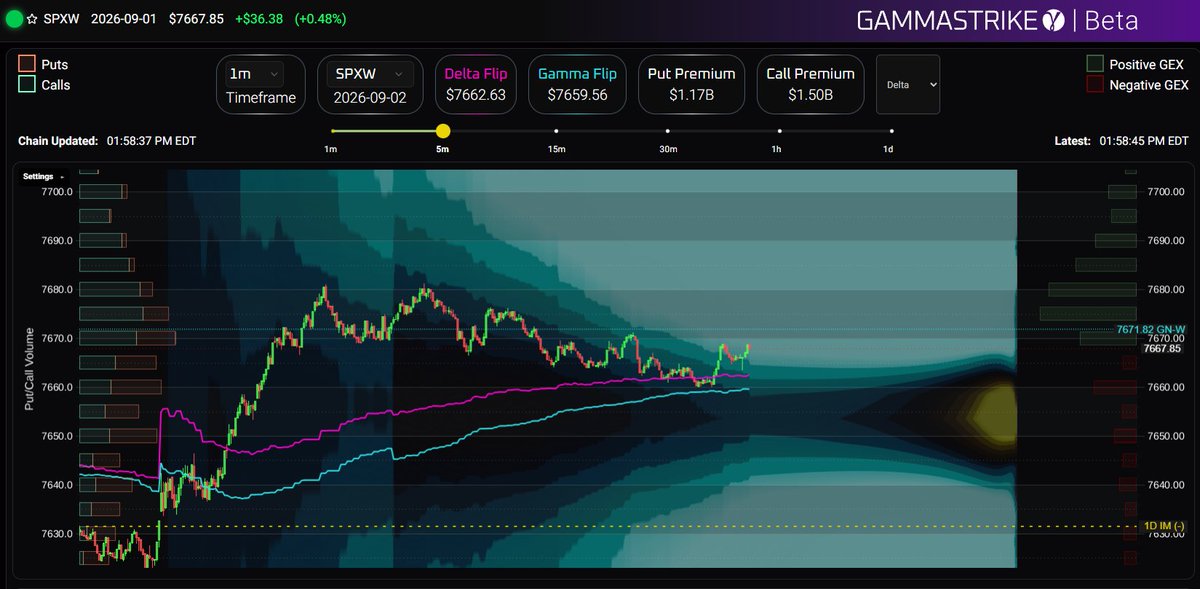Image resolution: width=1200 pixels, height=589 pixels.
Task: Expand the chart Settings menu
Action: tap(44, 175)
